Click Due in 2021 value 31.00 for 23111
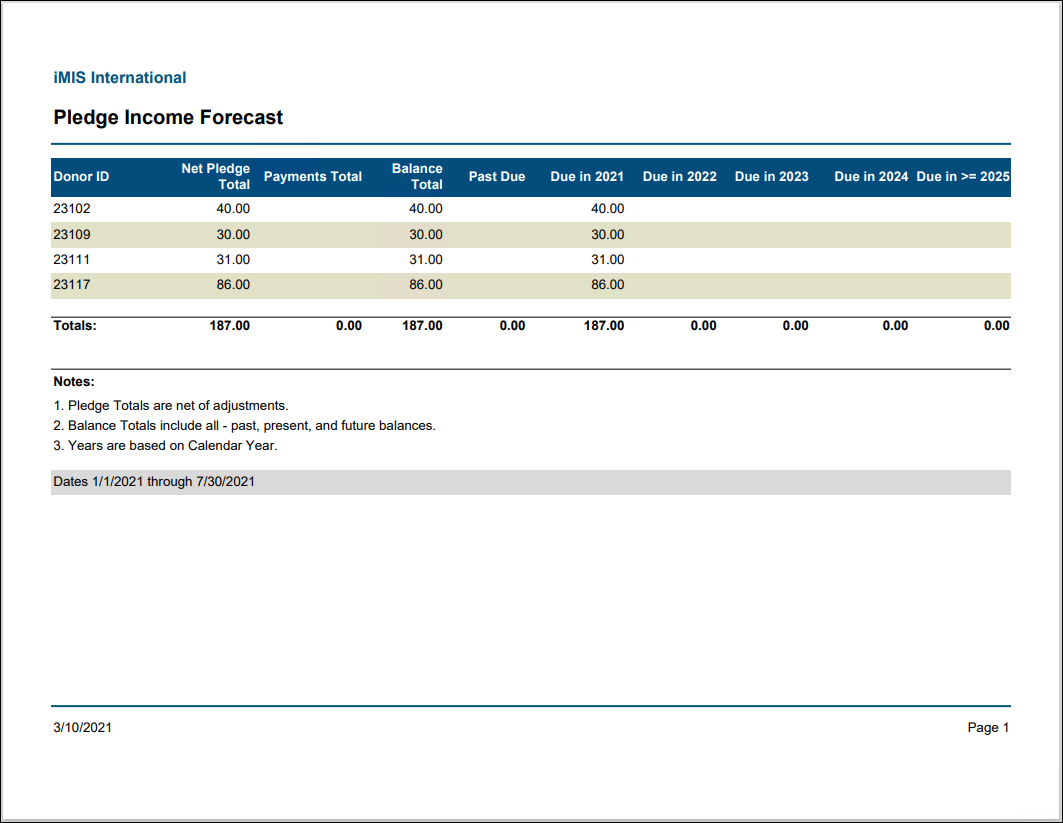 [x=607, y=260]
